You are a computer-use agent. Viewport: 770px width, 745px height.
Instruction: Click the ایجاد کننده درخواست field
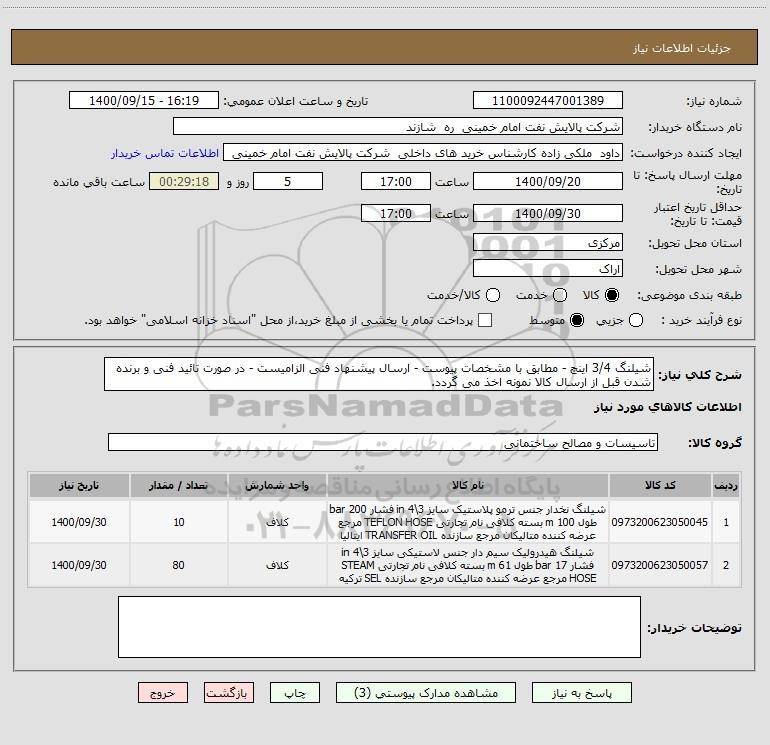pos(423,152)
